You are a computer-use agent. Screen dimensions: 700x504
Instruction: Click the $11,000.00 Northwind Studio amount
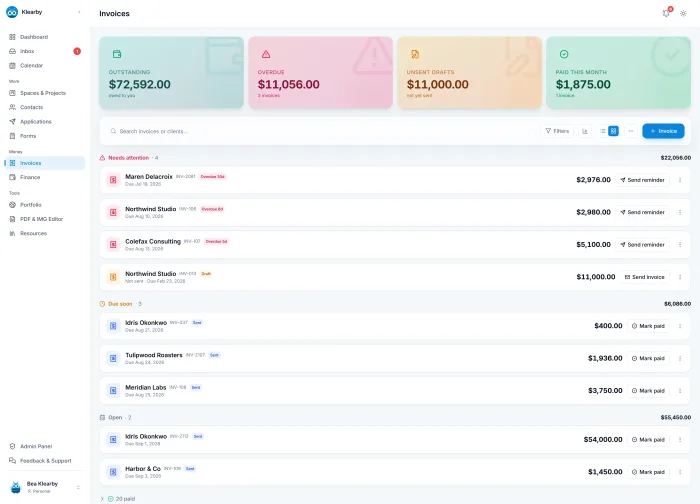click(596, 277)
